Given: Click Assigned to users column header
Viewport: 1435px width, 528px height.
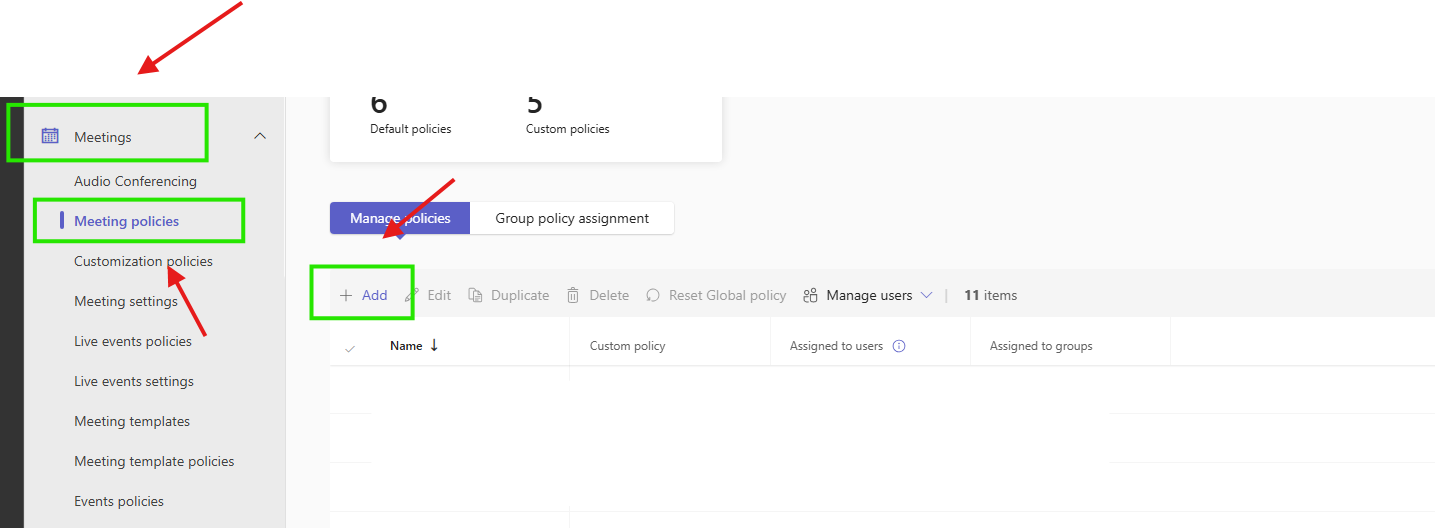Looking at the screenshot, I should point(836,346).
